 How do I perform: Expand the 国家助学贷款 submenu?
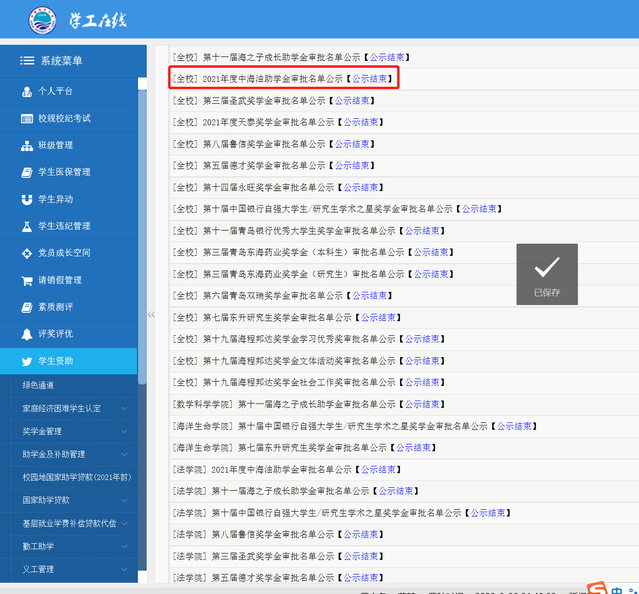pyautogui.click(x=124, y=500)
